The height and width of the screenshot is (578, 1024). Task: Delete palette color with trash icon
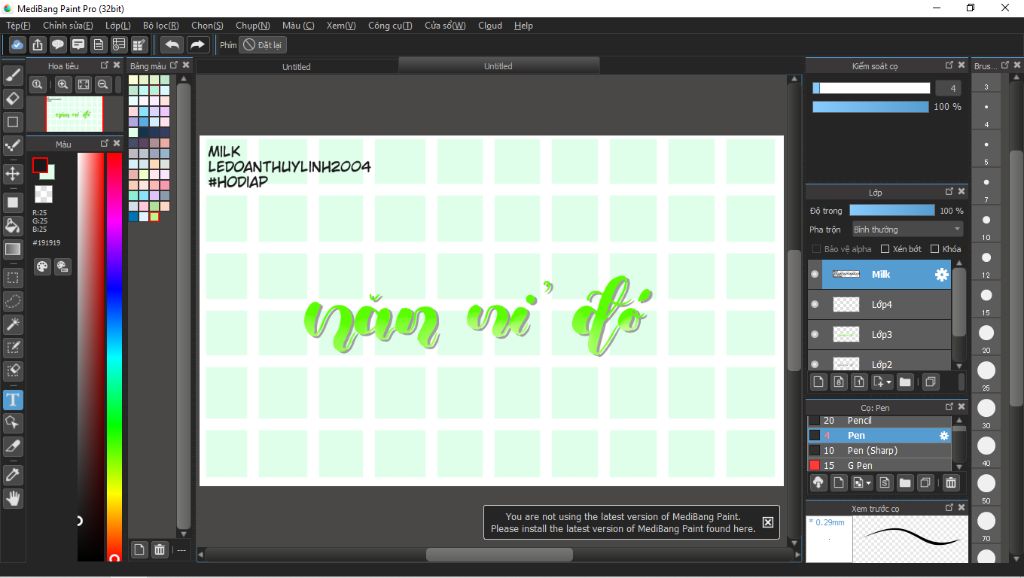(159, 549)
